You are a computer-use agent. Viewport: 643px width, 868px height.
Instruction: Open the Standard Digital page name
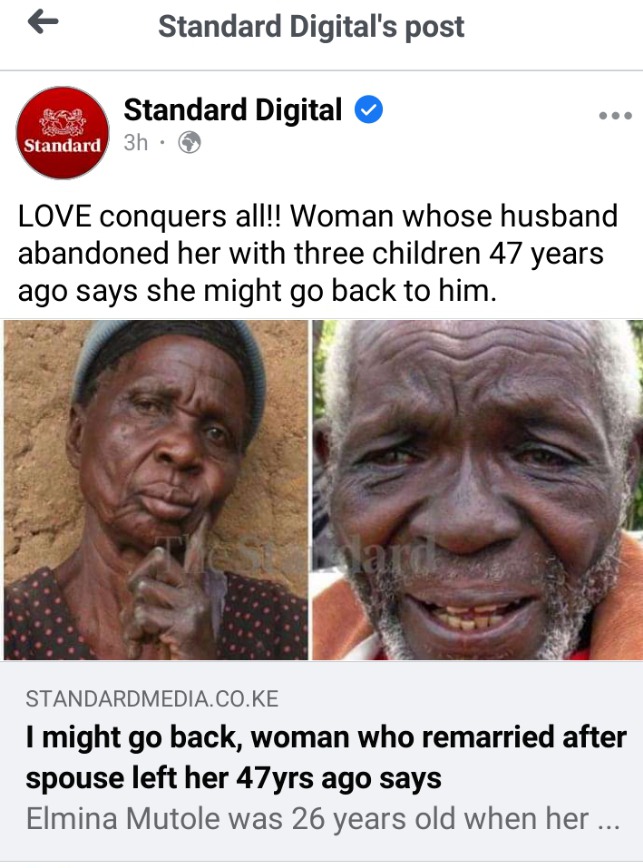click(x=233, y=110)
